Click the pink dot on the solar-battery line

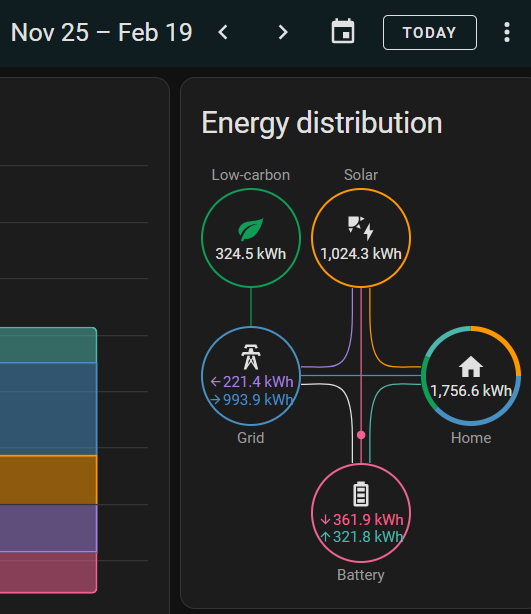pyautogui.click(x=361, y=435)
